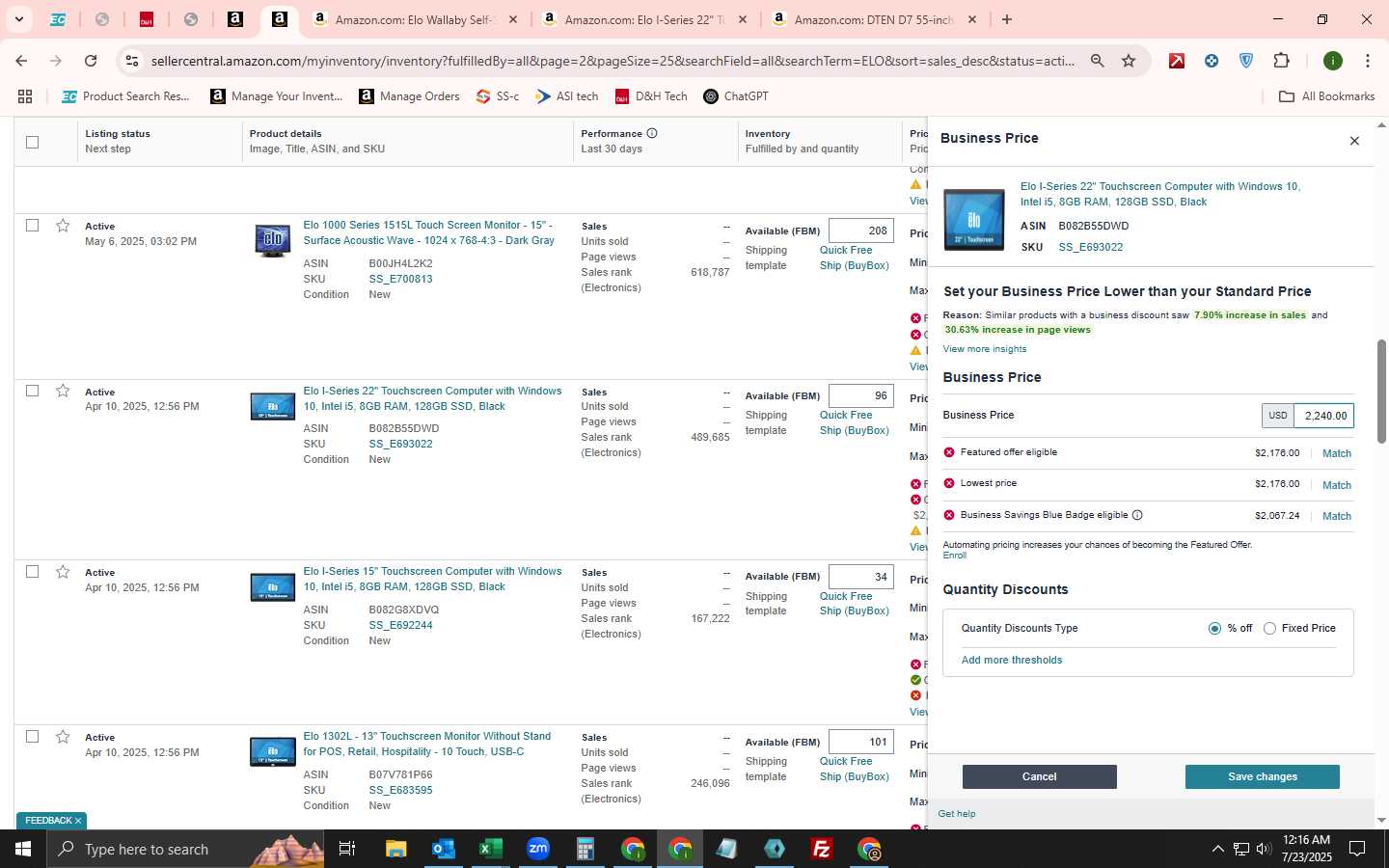Click the Elo 1515L product thumbnail

coord(273,240)
